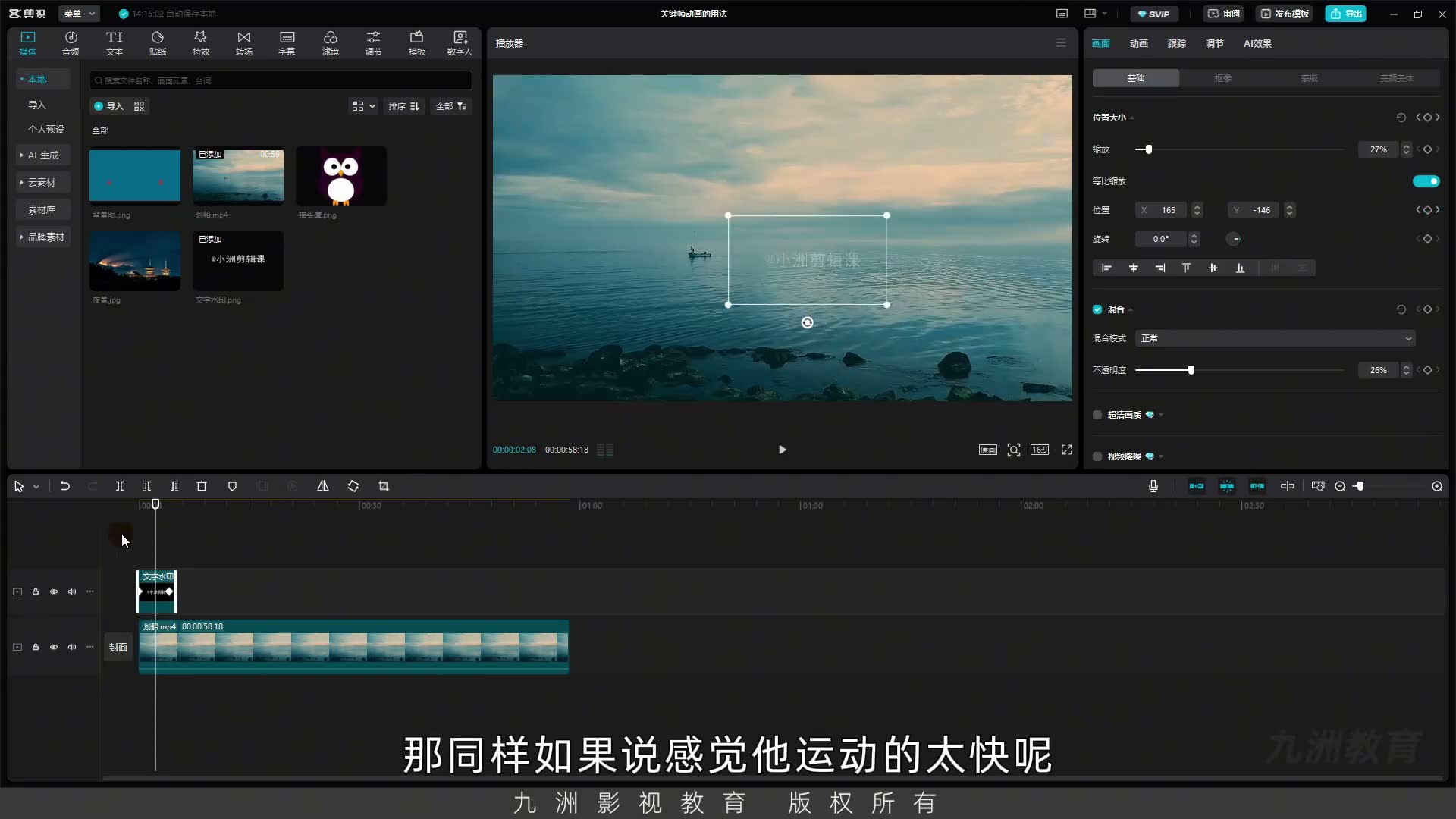1456x819 pixels.
Task: Expand the 云素材 sidebar item
Action: 43,182
